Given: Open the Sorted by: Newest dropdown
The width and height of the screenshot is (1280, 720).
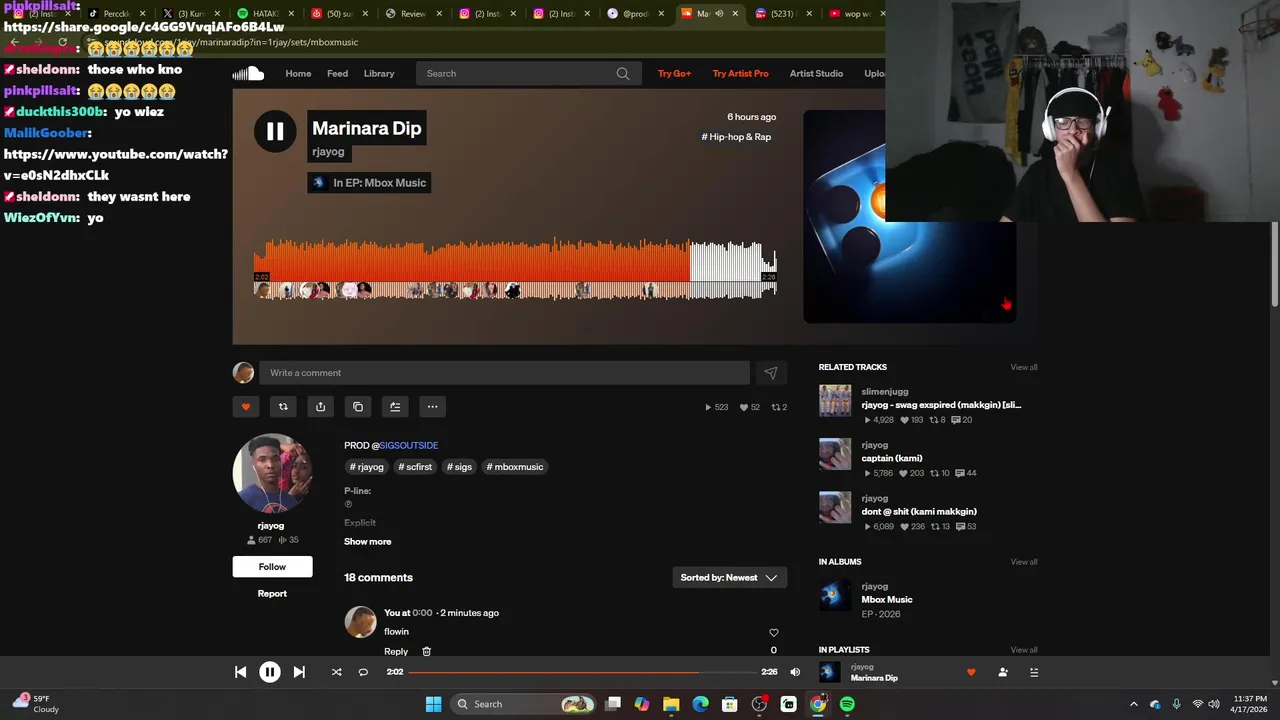Looking at the screenshot, I should click(729, 578).
